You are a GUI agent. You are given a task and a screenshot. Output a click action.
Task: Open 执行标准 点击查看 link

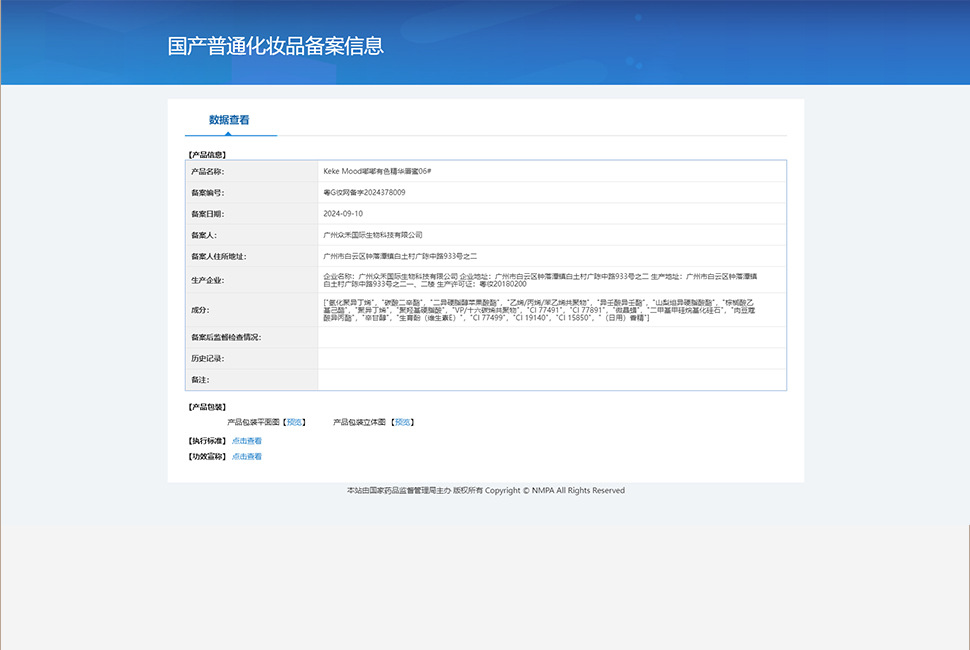247,441
